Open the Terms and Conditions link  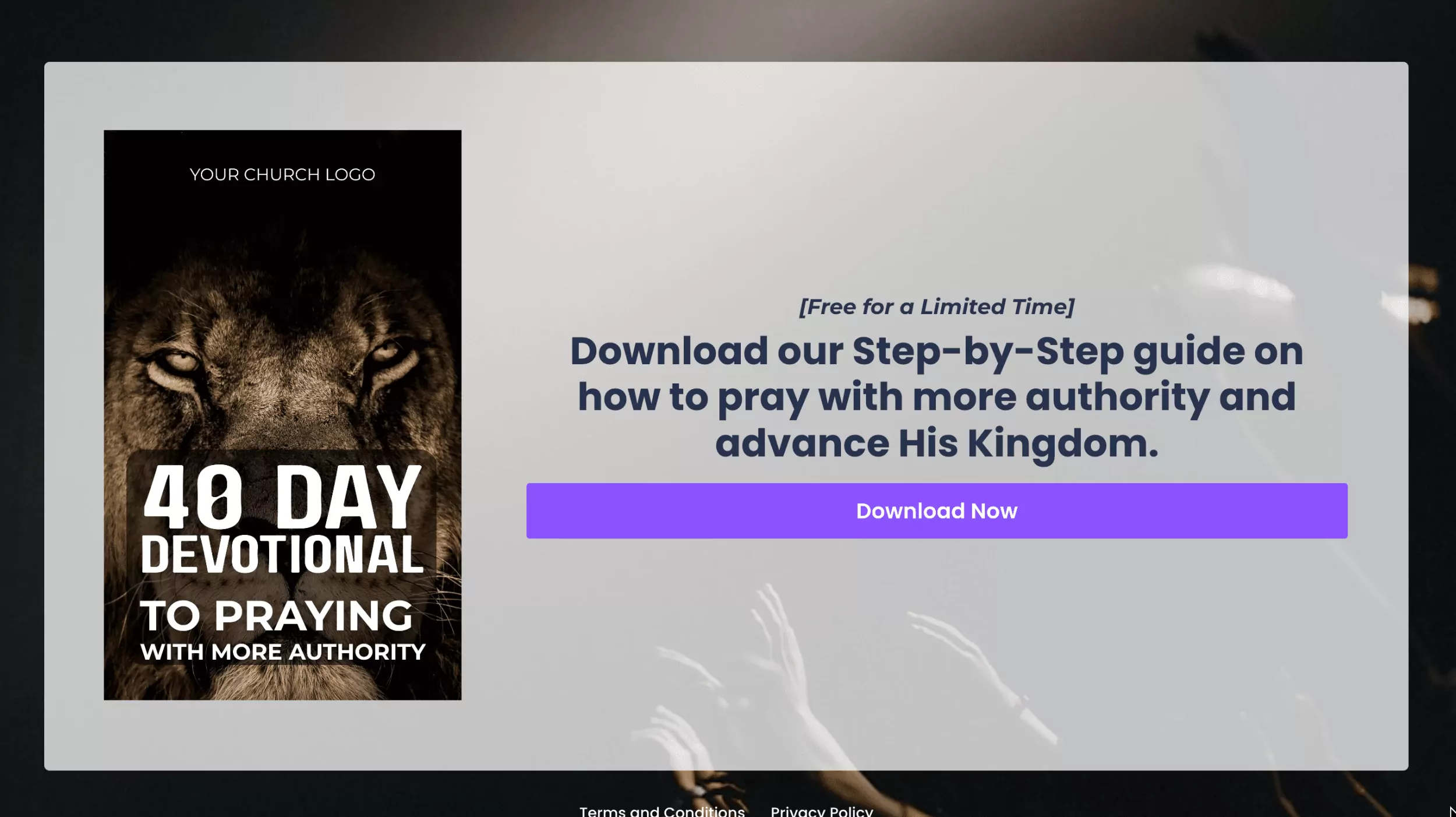pos(662,811)
